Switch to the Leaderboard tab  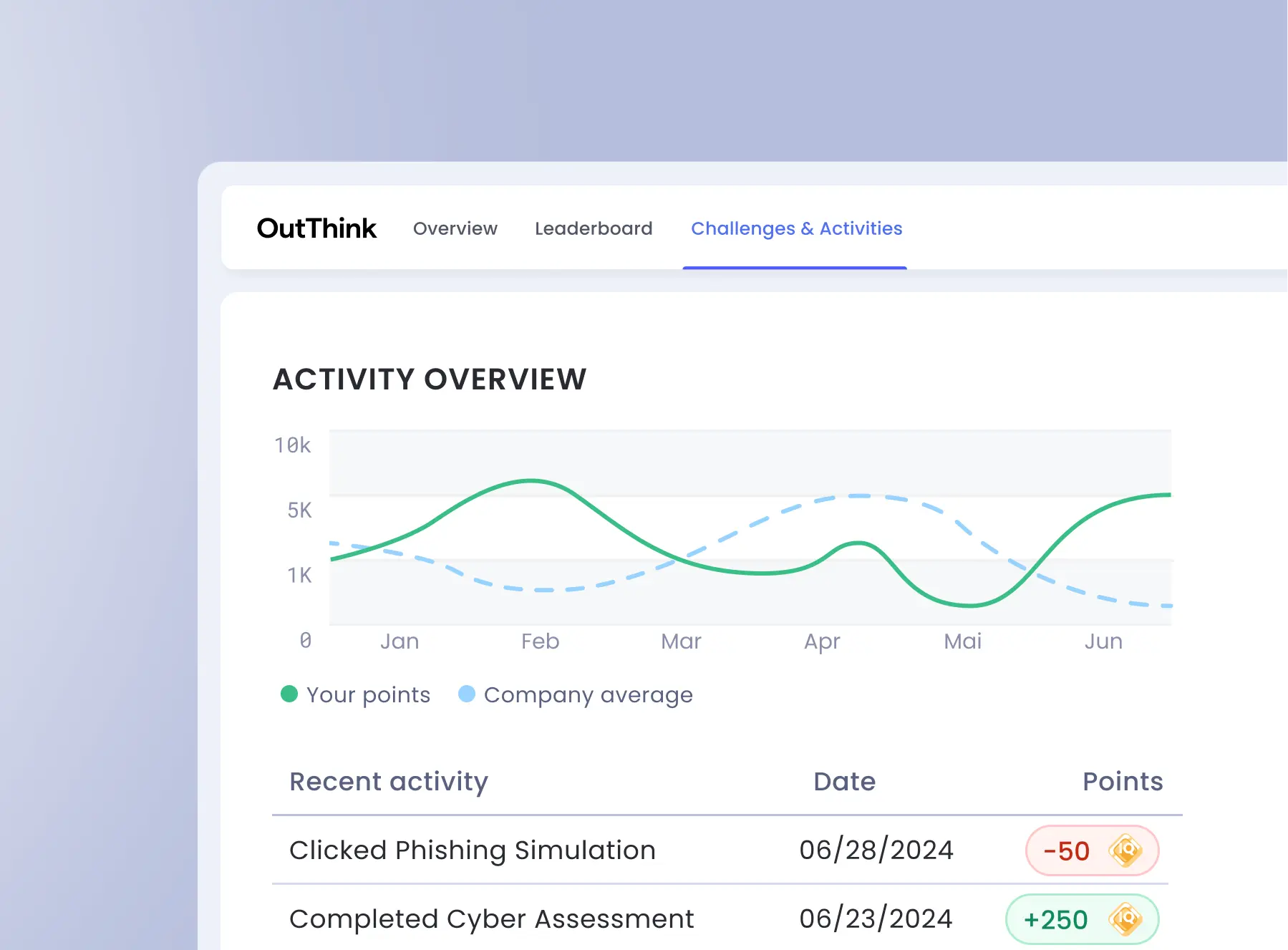point(594,228)
